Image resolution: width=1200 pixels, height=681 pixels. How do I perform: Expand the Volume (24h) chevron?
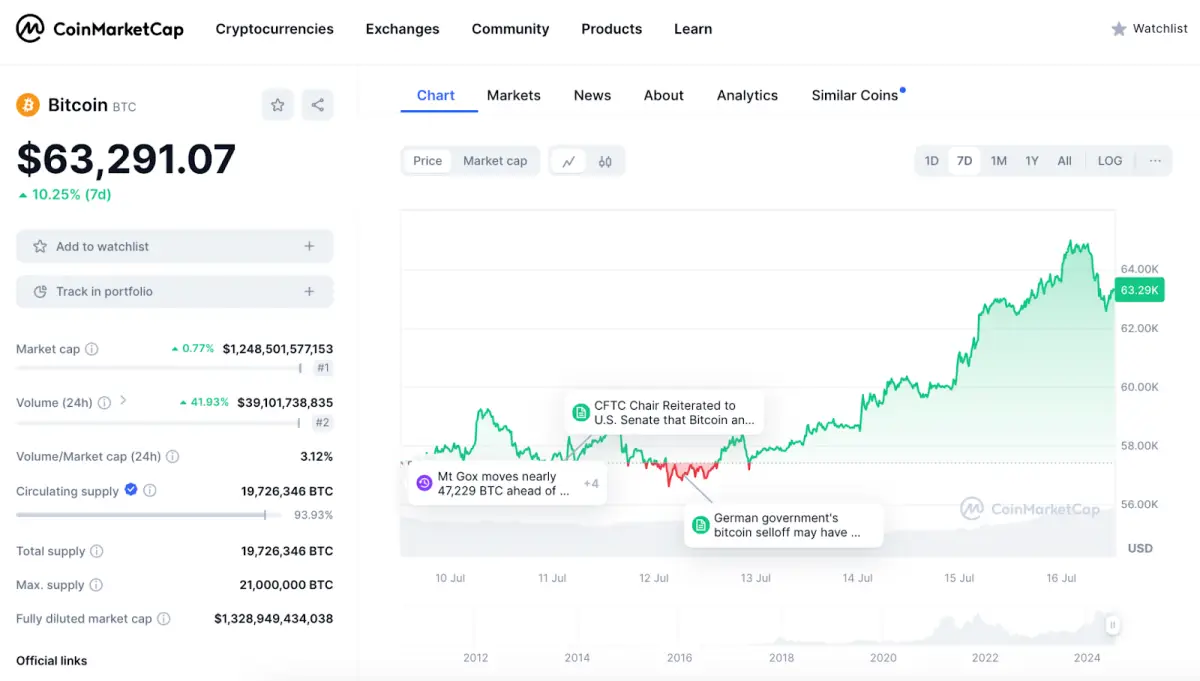coord(123,401)
